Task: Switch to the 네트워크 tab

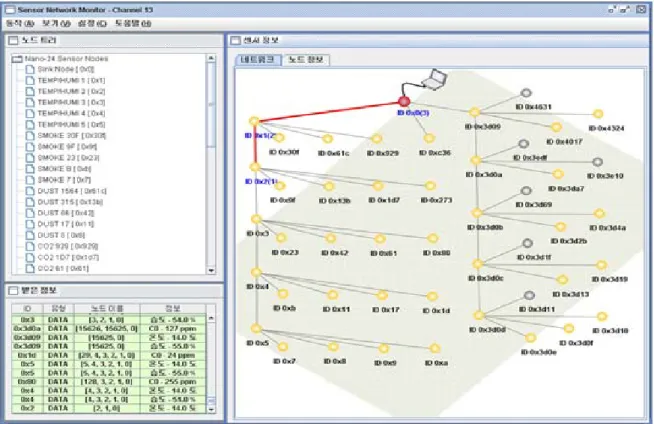Action: pyautogui.click(x=258, y=60)
